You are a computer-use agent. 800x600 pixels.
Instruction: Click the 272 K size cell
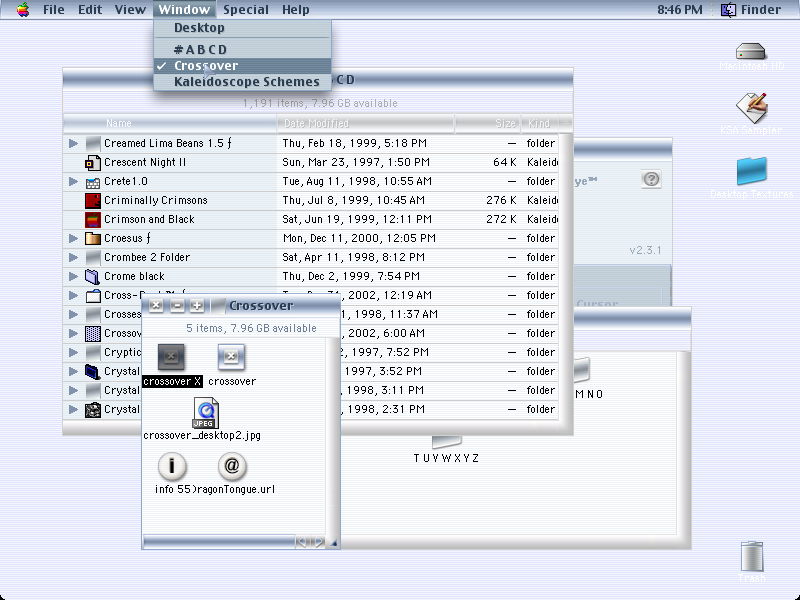click(501, 219)
